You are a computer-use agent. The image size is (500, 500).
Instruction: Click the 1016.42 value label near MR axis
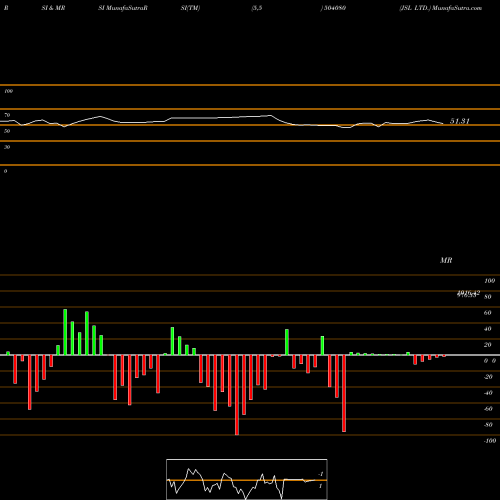[x=469, y=292]
